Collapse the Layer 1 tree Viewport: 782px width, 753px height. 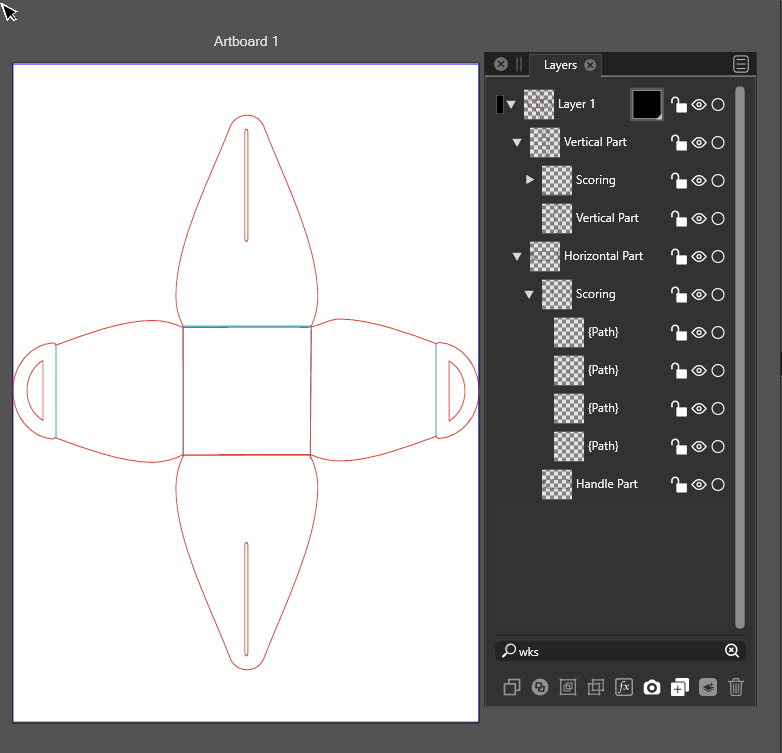coord(511,104)
